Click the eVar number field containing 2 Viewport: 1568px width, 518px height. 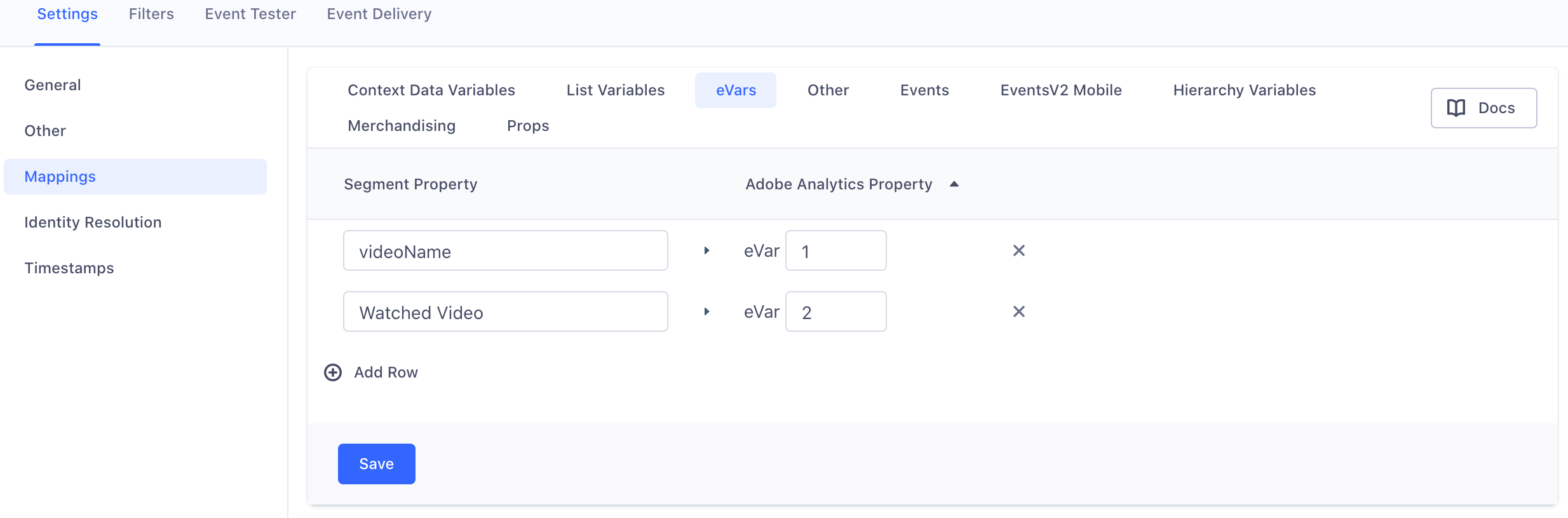pos(835,311)
